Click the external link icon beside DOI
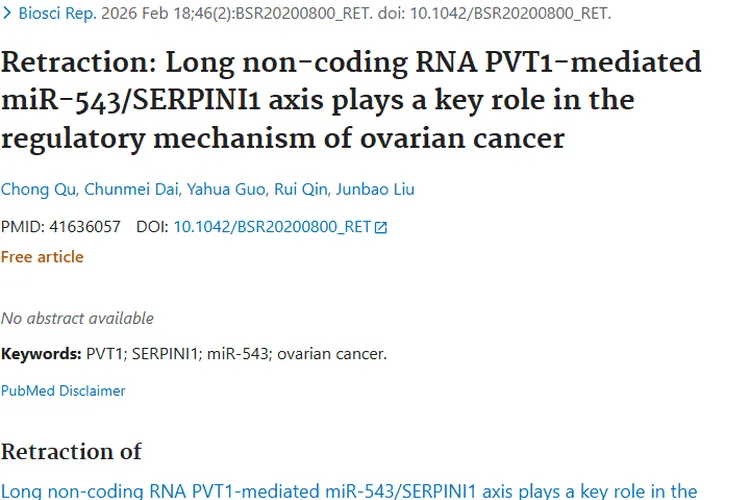This screenshot has width=750, height=500. click(x=381, y=228)
